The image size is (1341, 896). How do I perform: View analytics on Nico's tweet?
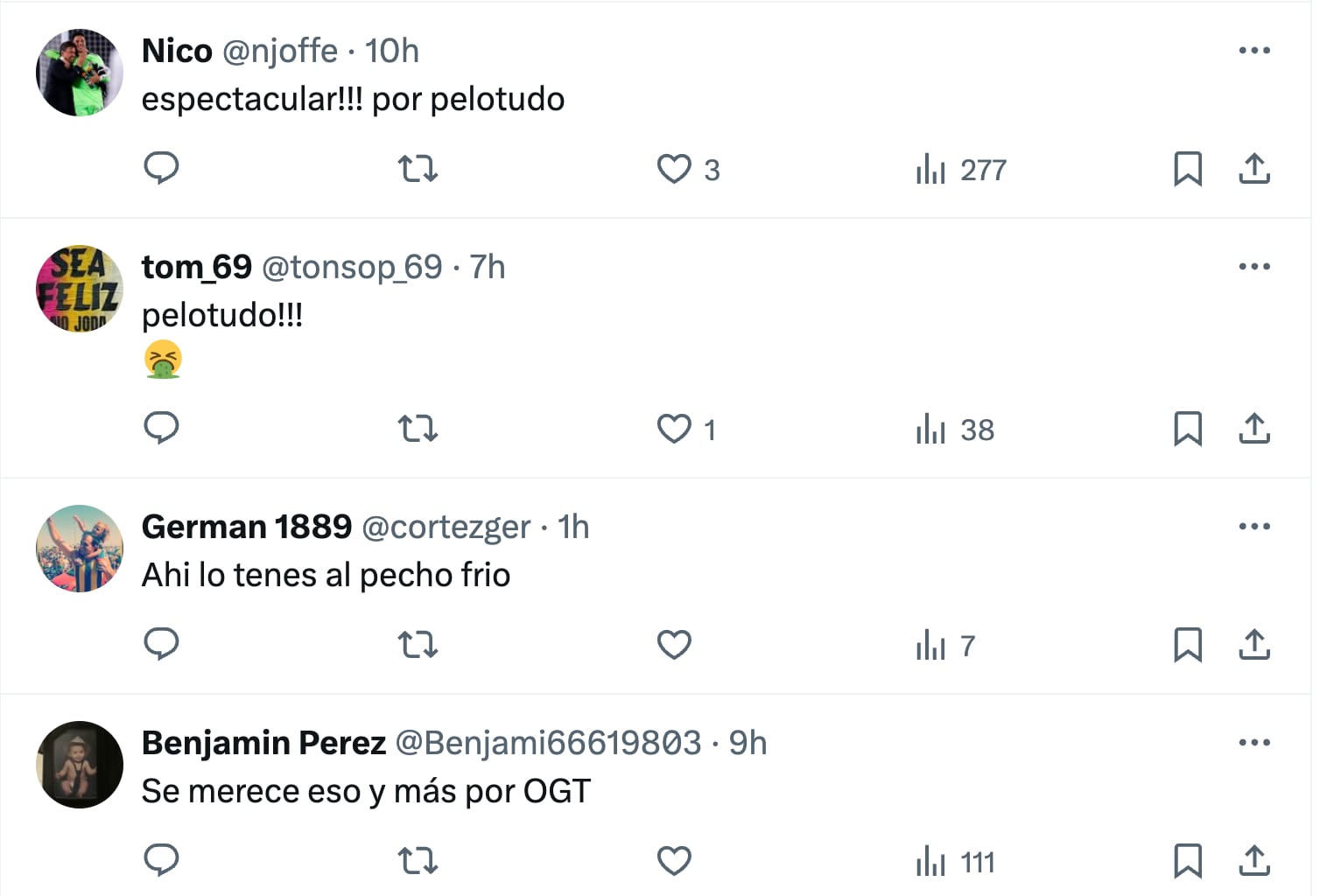(x=931, y=169)
